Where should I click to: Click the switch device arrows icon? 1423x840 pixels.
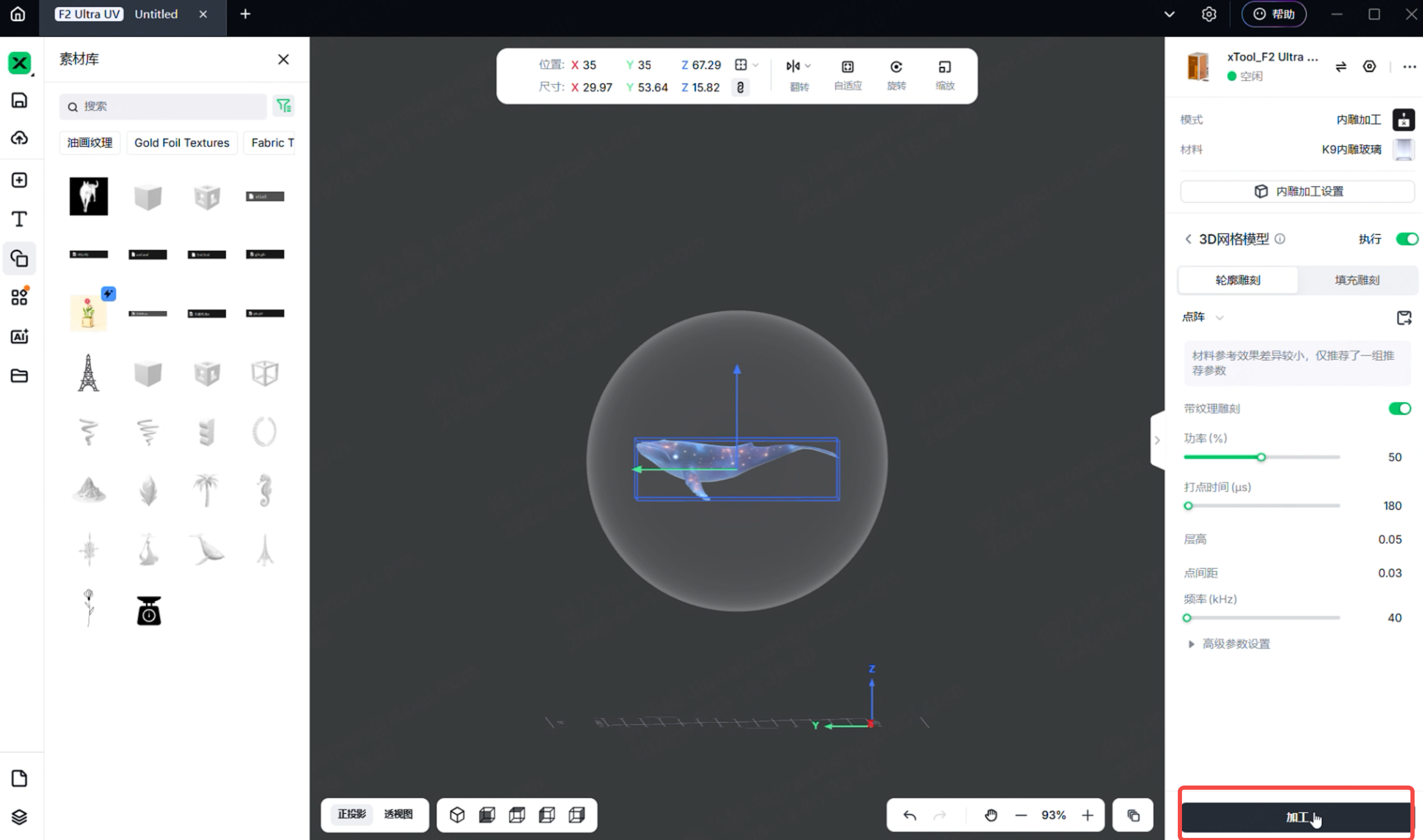(x=1341, y=66)
